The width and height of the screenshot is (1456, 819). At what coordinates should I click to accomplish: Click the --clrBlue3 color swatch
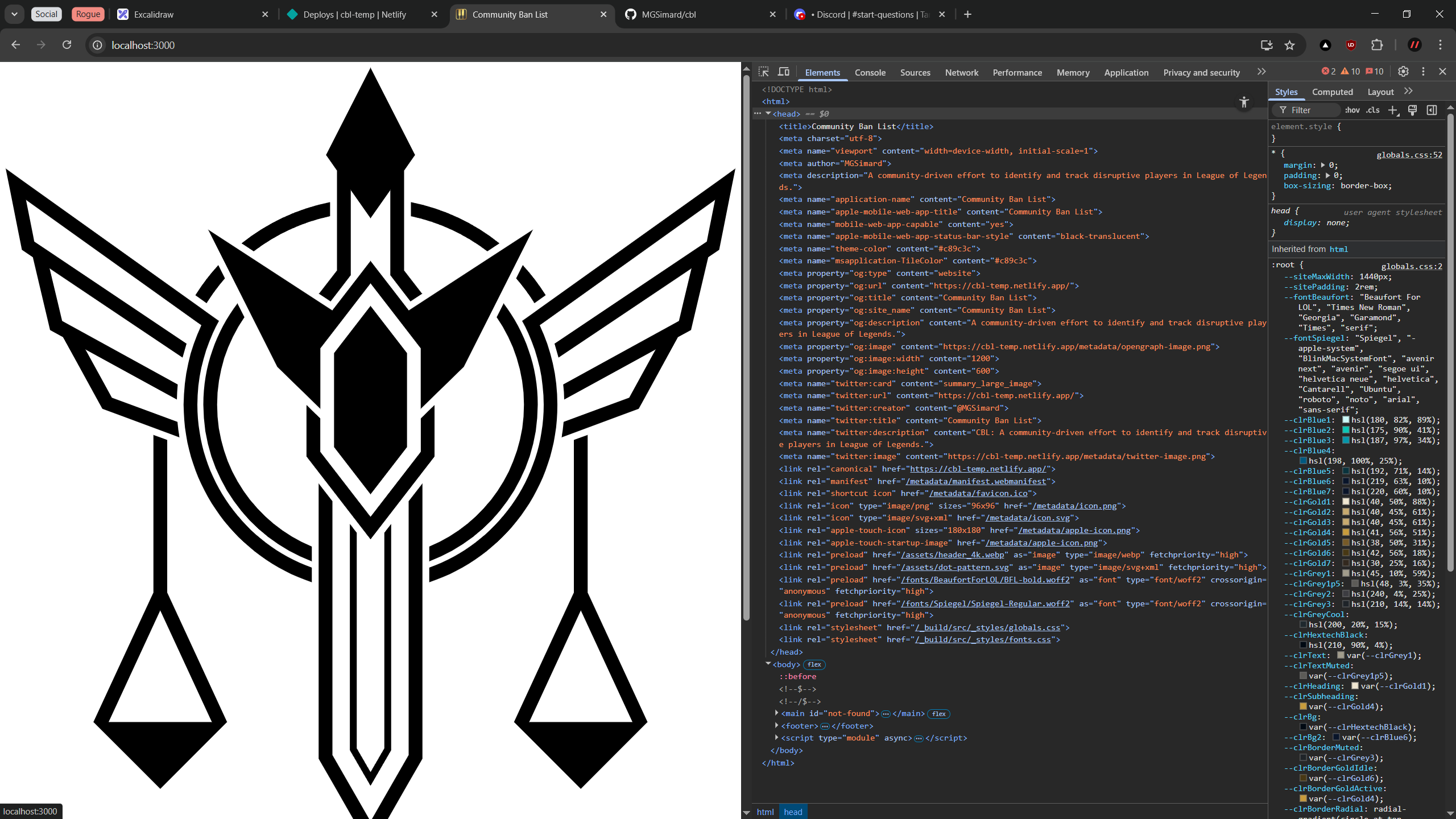coord(1346,440)
